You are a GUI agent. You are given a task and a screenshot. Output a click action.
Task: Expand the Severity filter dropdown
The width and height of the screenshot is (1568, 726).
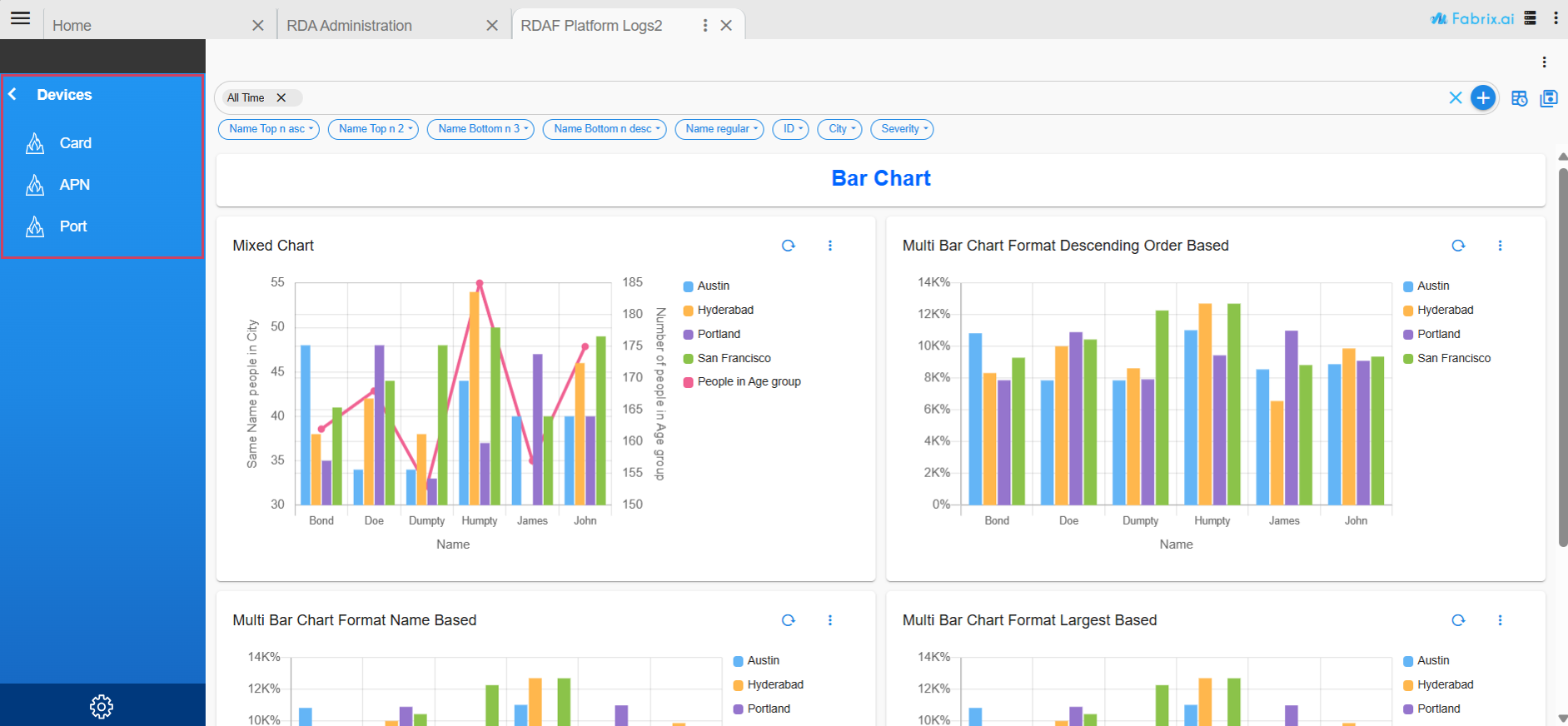coord(901,129)
